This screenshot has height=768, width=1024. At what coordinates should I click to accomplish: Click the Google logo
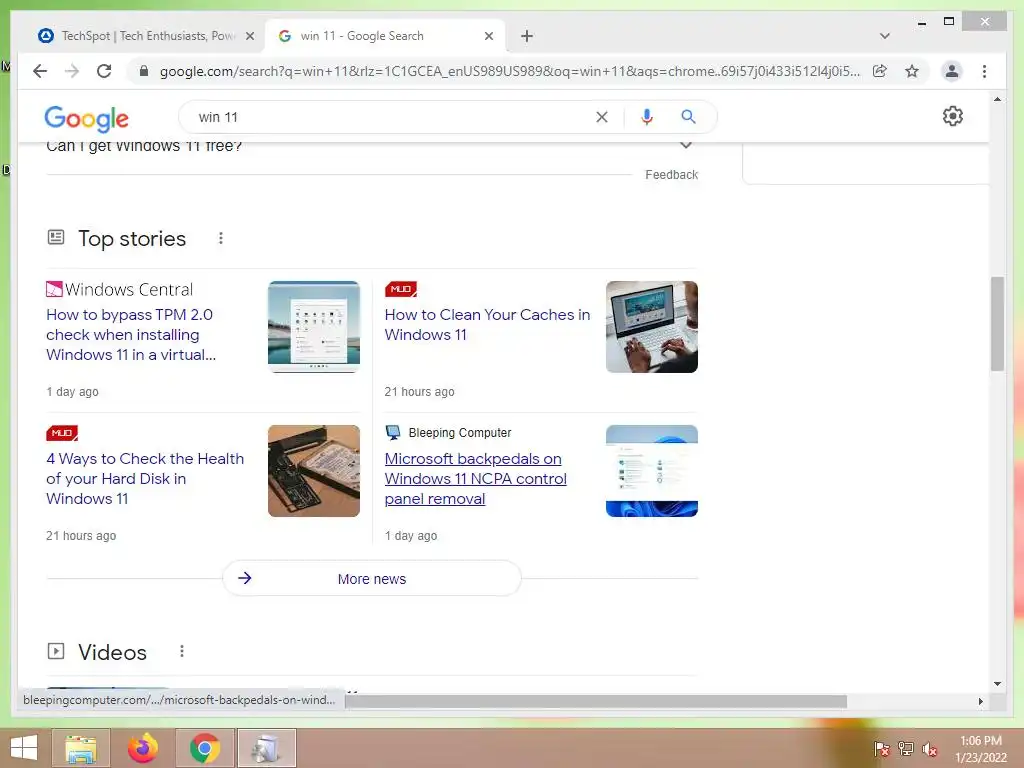coord(86,119)
